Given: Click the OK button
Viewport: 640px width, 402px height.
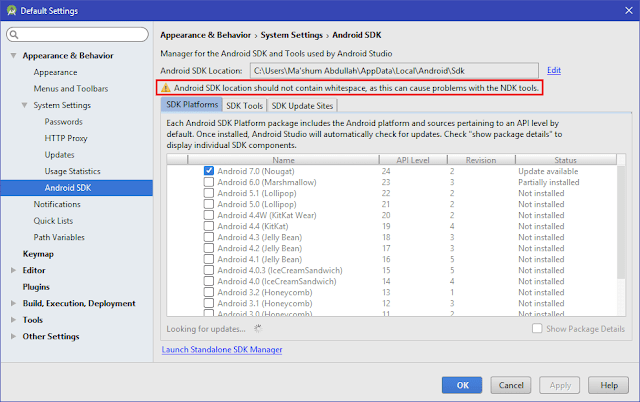Looking at the screenshot, I should [x=462, y=385].
